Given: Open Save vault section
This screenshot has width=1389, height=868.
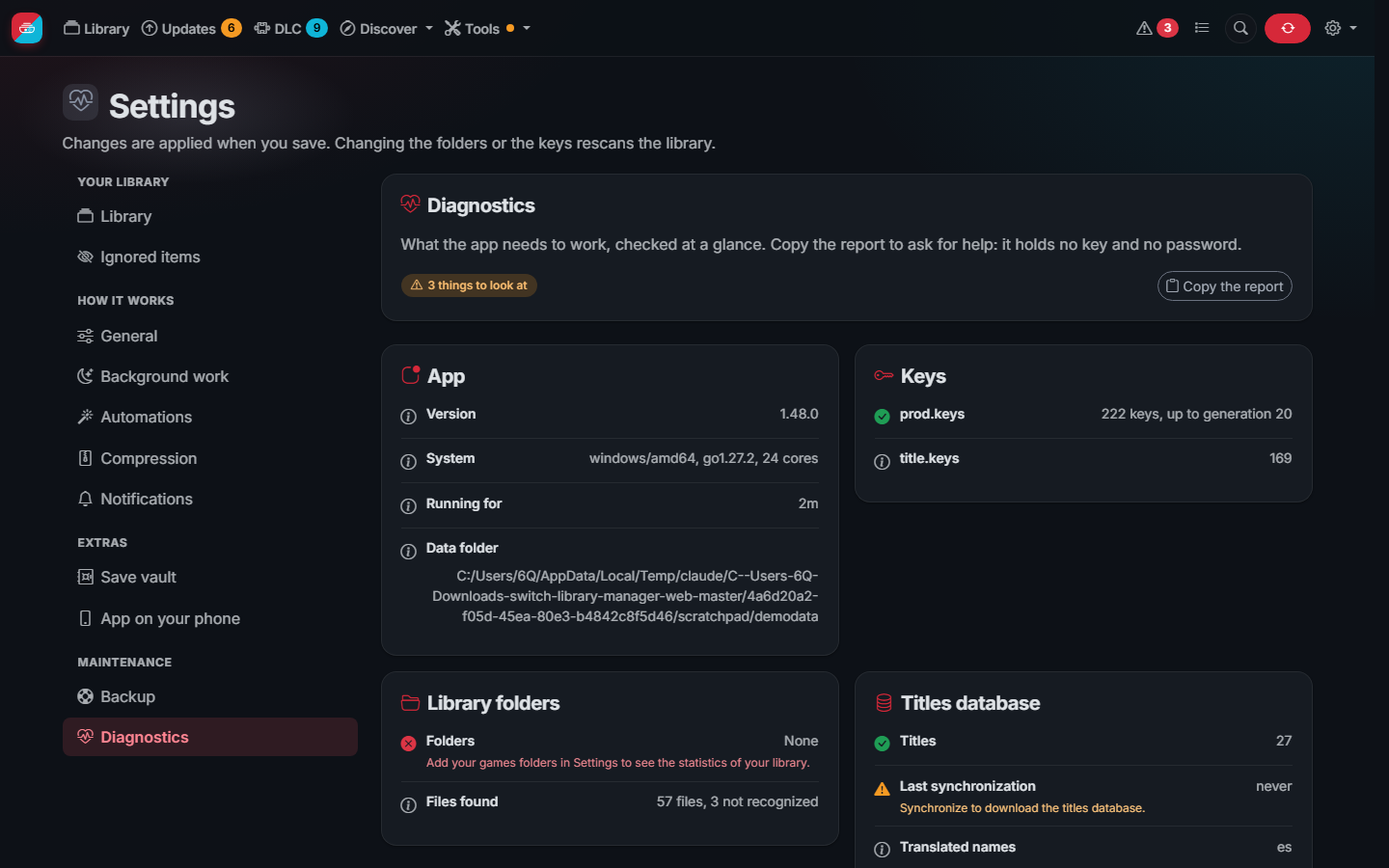Looking at the screenshot, I should 210,577.
